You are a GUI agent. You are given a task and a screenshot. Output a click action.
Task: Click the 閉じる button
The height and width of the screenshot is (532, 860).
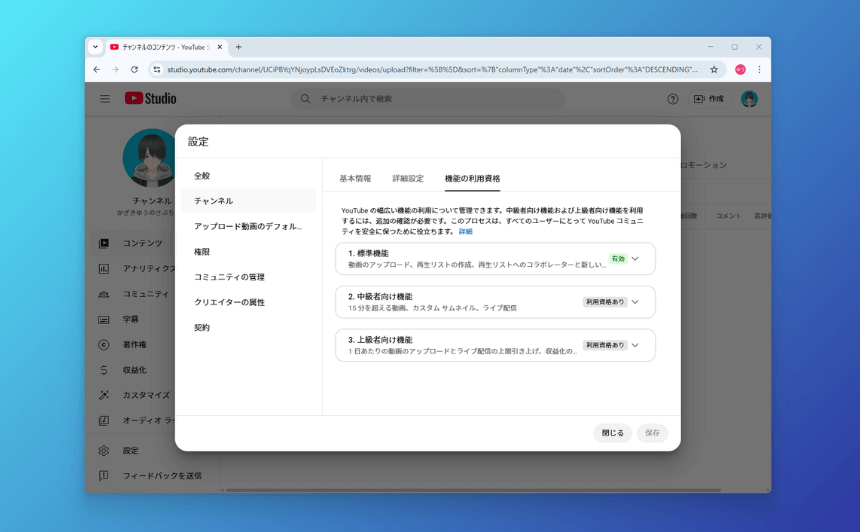(613, 433)
